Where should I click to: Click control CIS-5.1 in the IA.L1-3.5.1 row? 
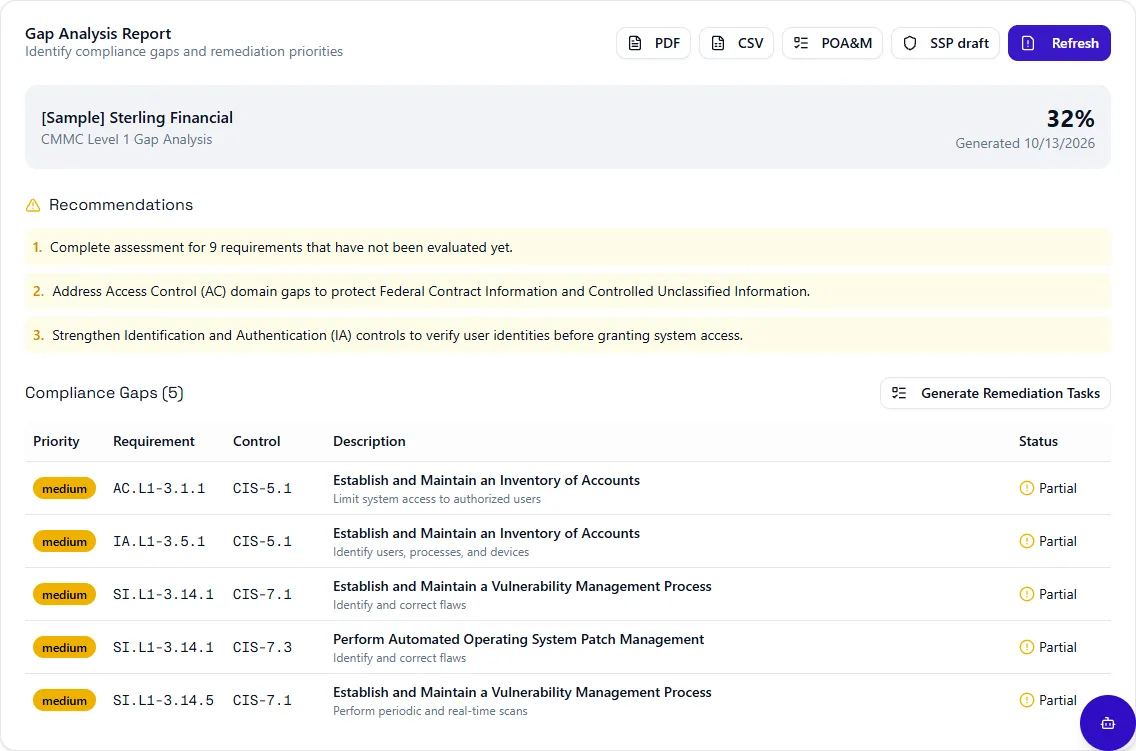pos(262,542)
